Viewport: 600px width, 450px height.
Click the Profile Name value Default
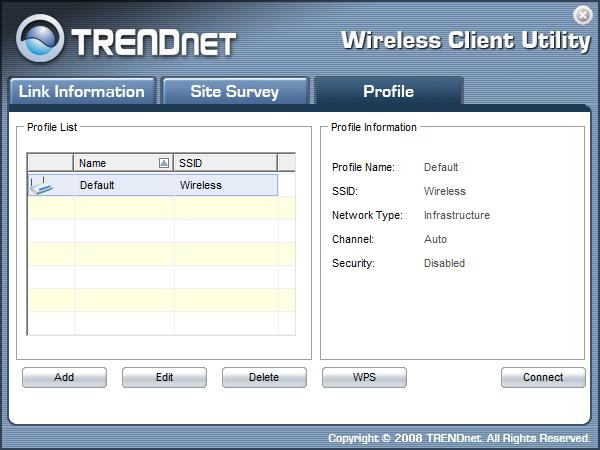click(441, 167)
